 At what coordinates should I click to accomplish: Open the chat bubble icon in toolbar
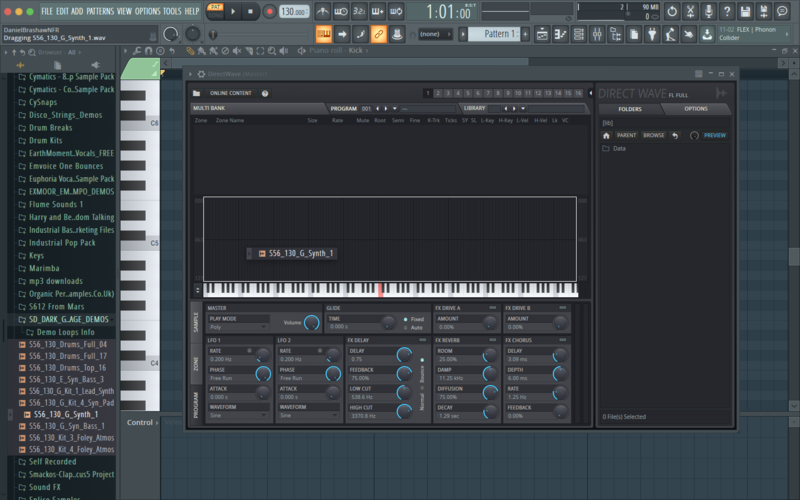(x=782, y=11)
